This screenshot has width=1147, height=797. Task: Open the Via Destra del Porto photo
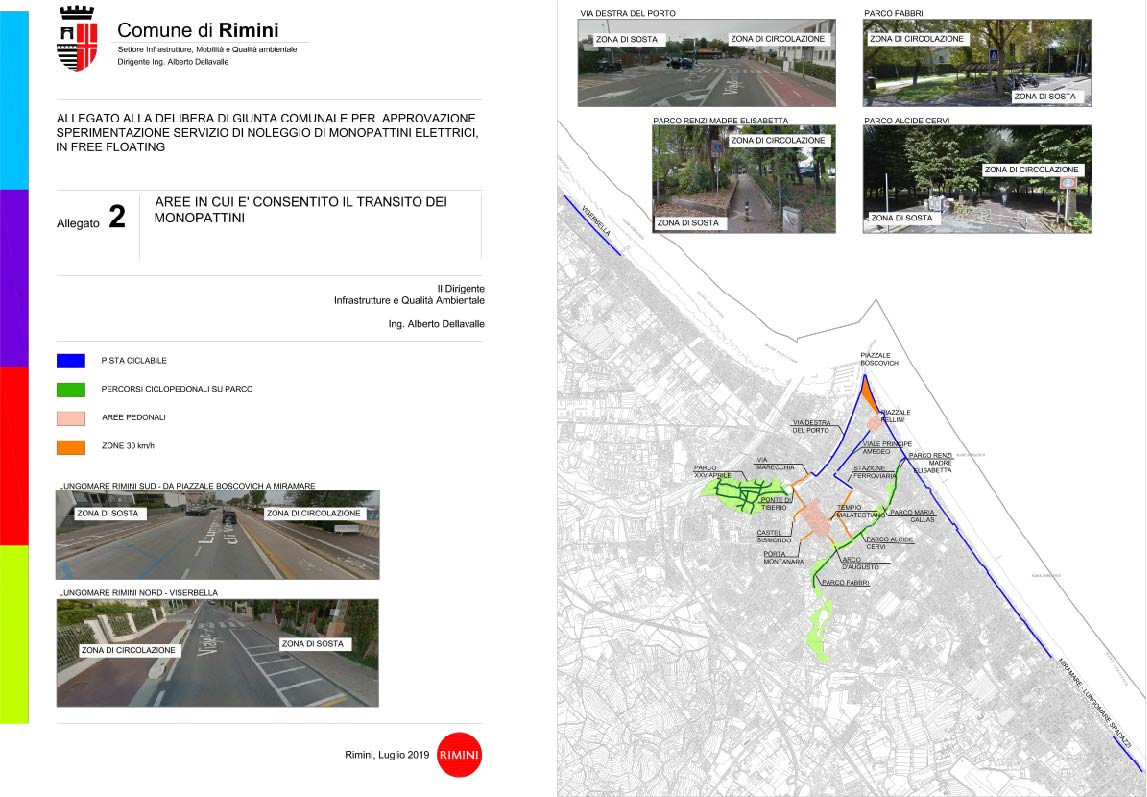(707, 63)
